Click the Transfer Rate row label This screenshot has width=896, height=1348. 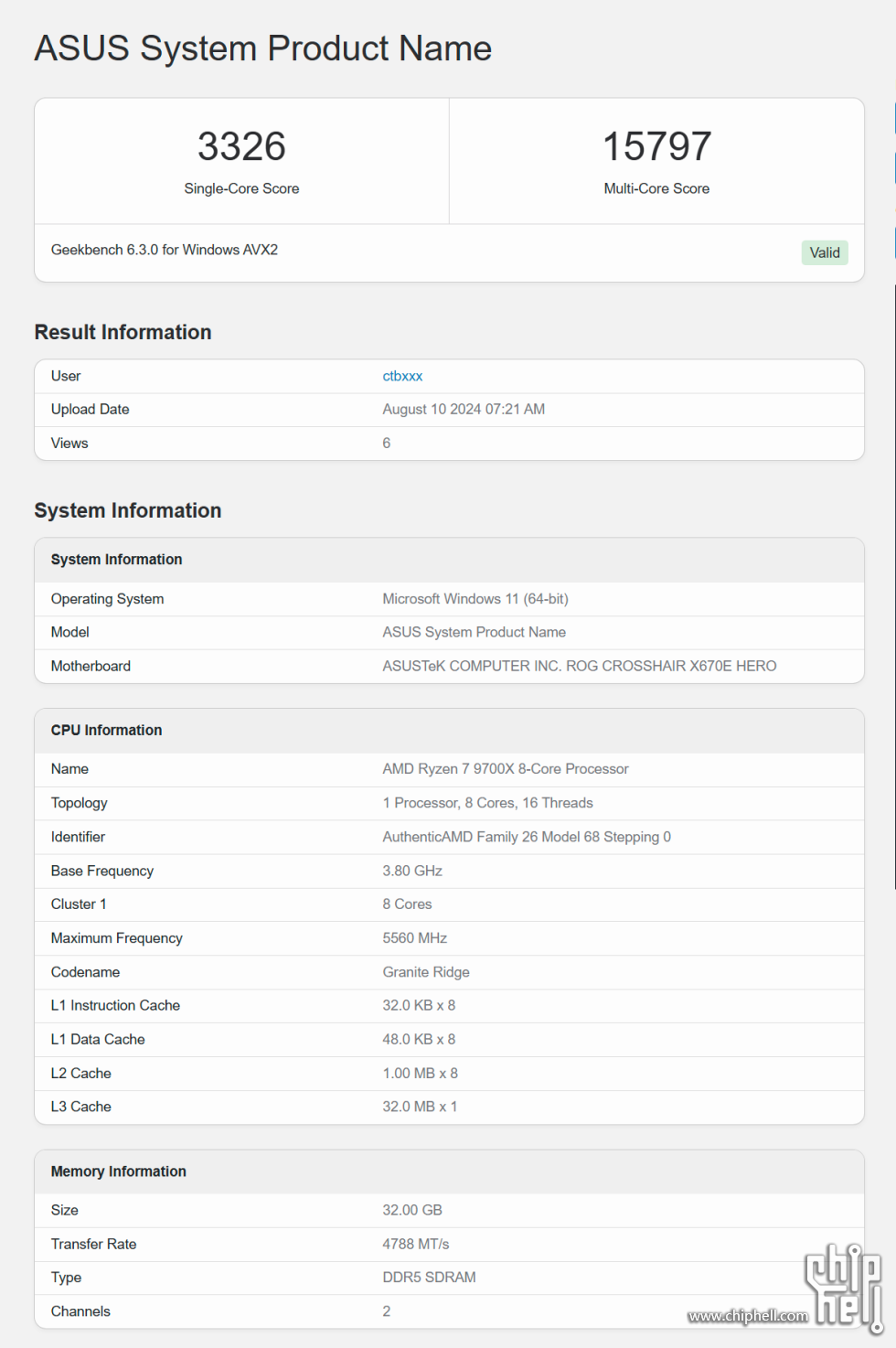tap(93, 1244)
